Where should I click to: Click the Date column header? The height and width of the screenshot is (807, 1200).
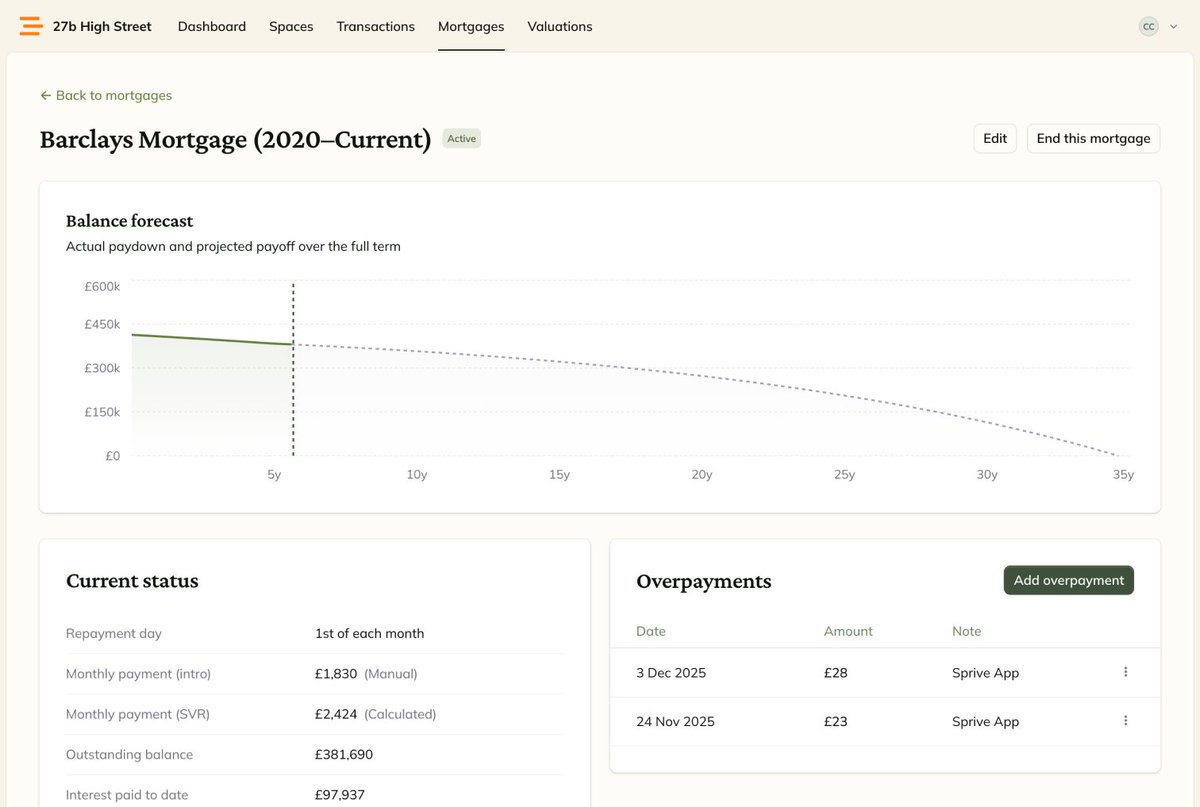click(x=651, y=631)
